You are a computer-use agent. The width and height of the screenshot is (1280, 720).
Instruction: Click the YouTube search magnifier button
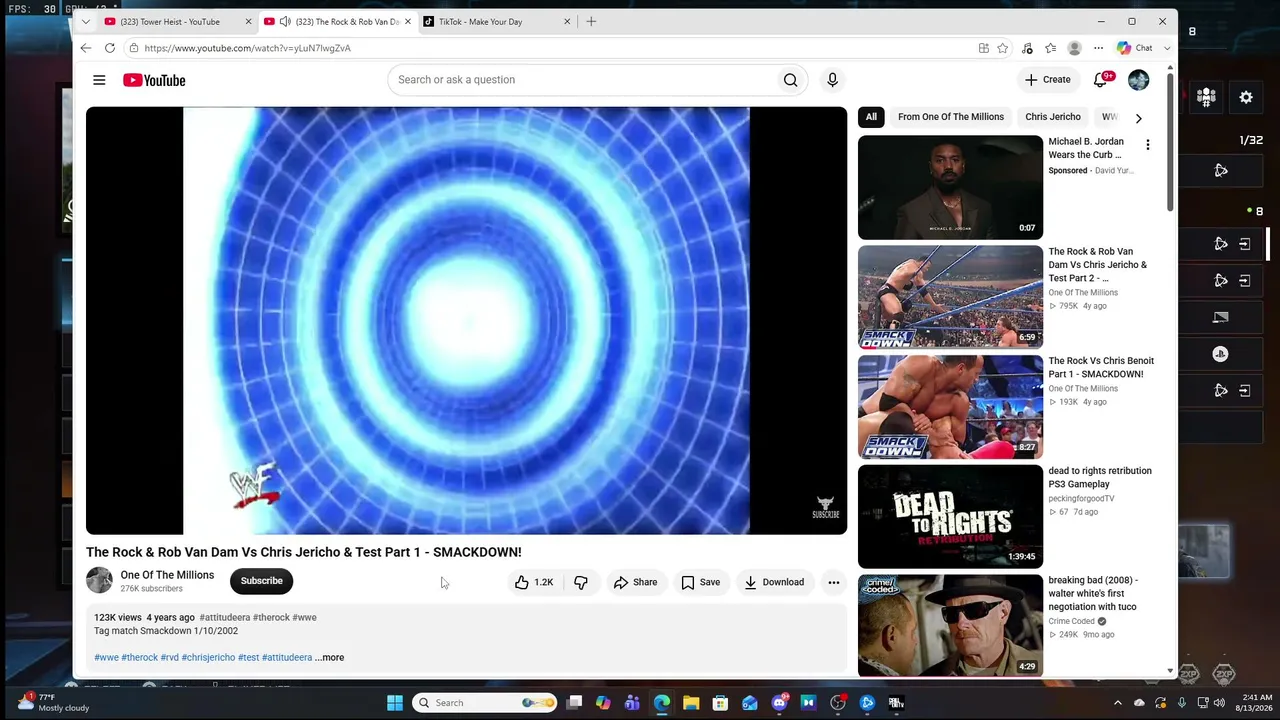(x=790, y=80)
